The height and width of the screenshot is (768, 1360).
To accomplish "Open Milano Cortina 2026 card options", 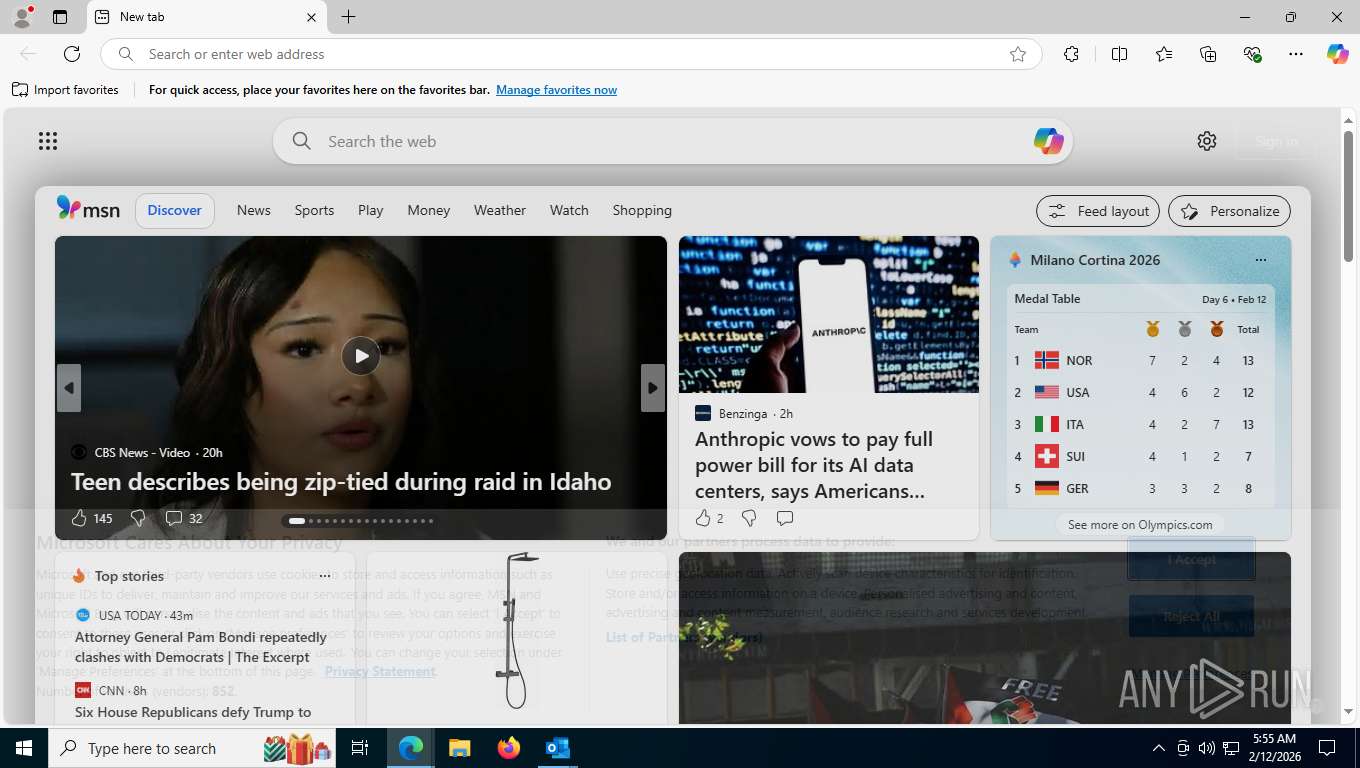I will click(1260, 260).
